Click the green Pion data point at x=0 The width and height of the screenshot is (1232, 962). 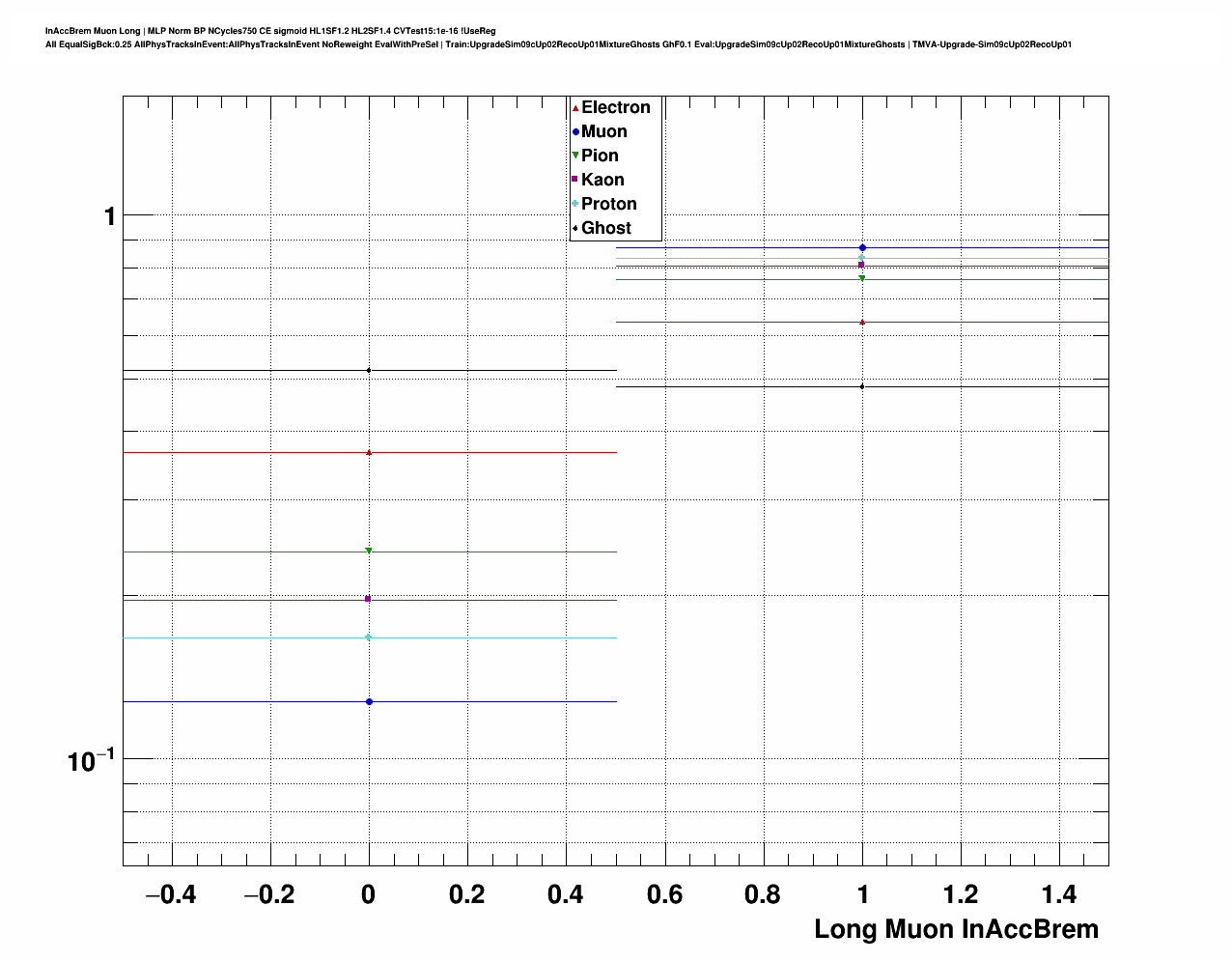pyautogui.click(x=369, y=552)
